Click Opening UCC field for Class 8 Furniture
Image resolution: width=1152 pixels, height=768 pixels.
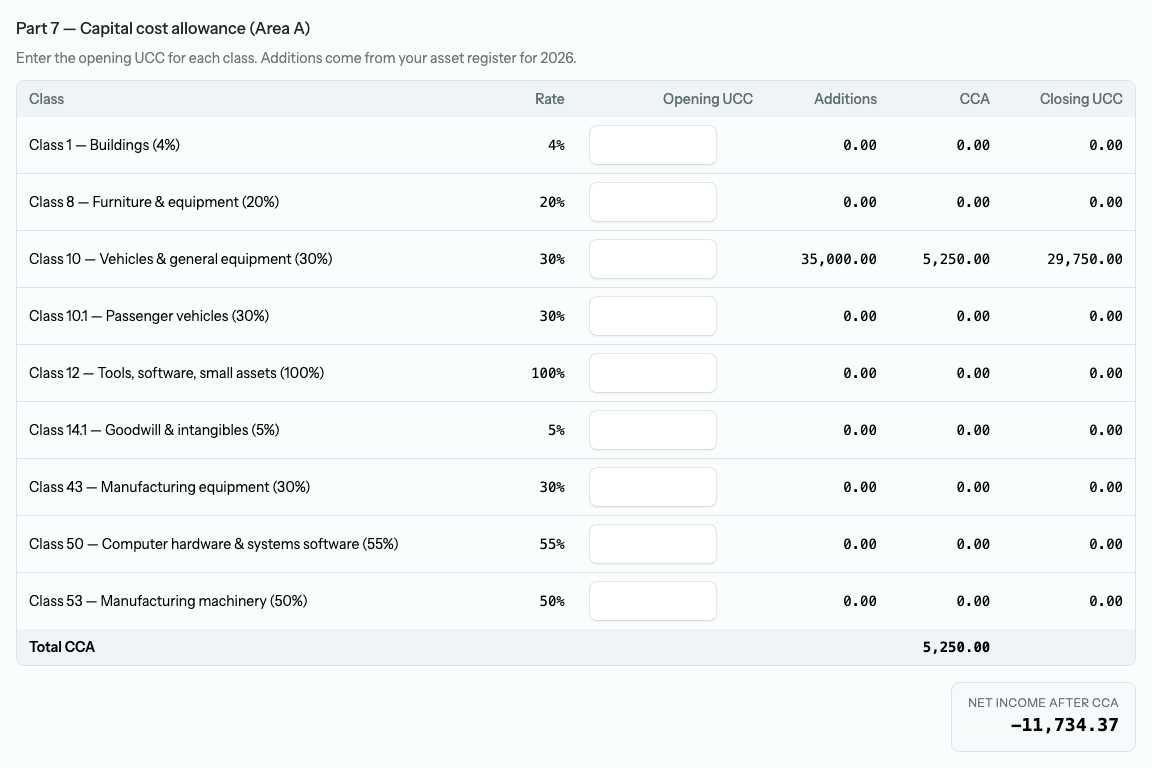pos(652,202)
